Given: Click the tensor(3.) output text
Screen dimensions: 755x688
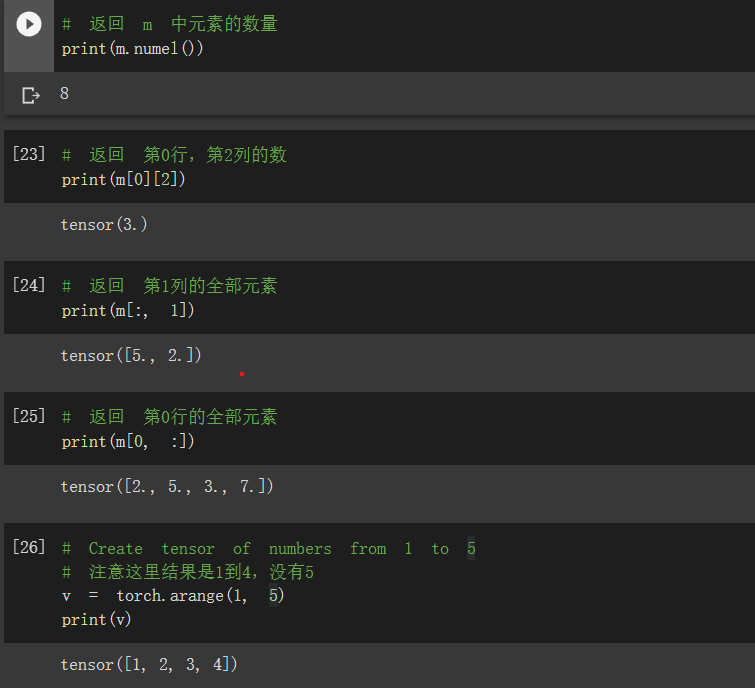Looking at the screenshot, I should [x=104, y=225].
